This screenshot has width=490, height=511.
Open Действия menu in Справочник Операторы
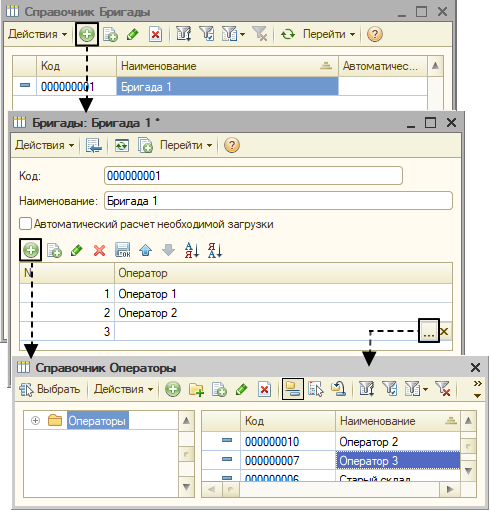[123, 389]
